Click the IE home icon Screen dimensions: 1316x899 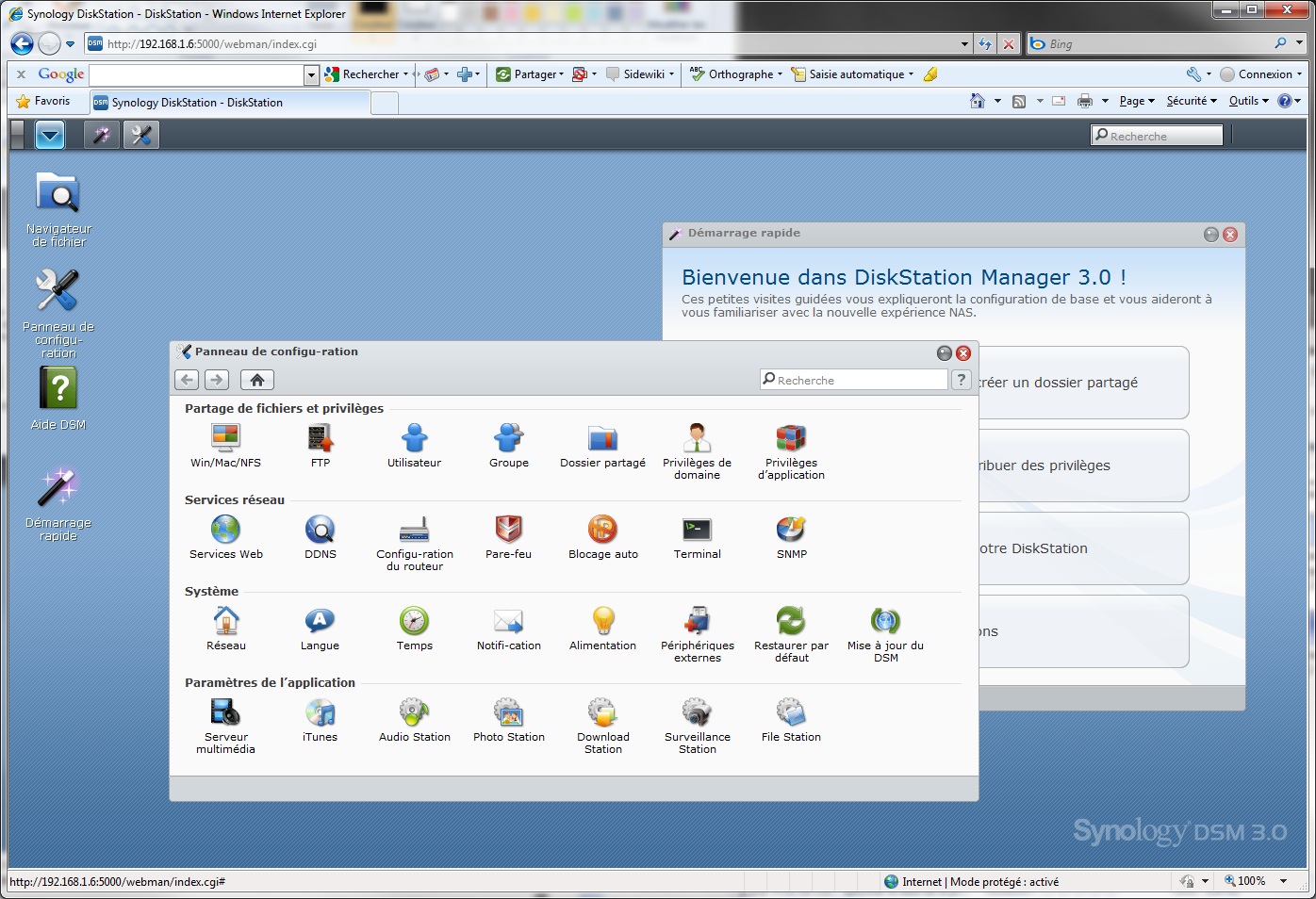978,101
